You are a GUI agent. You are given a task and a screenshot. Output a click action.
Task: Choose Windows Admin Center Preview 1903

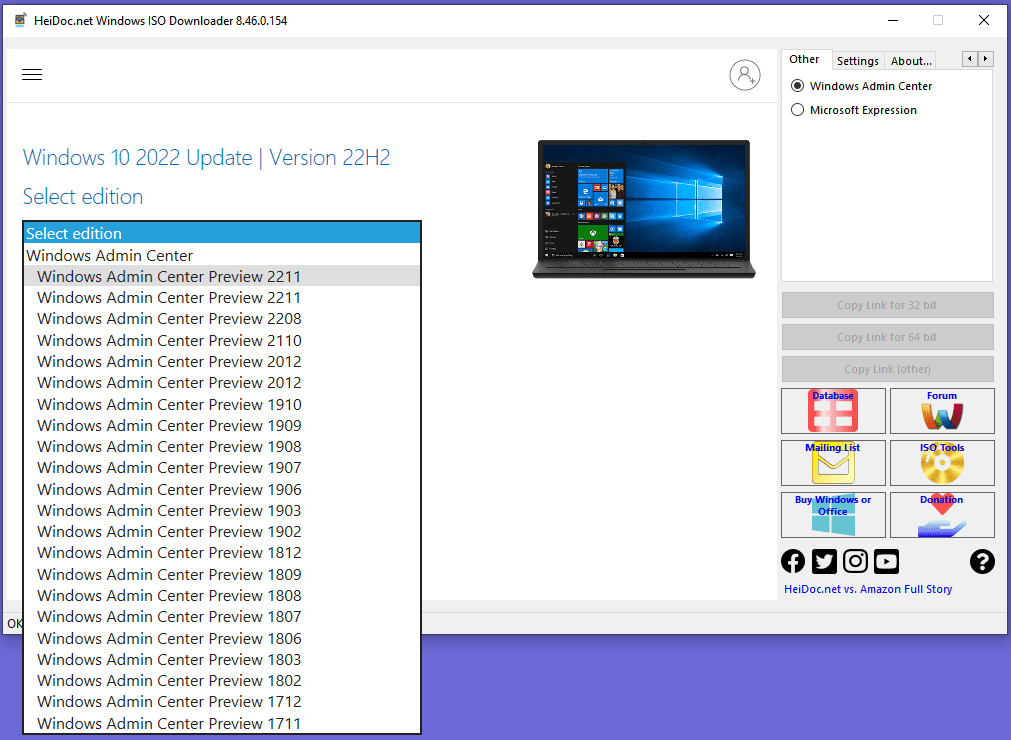222,511
